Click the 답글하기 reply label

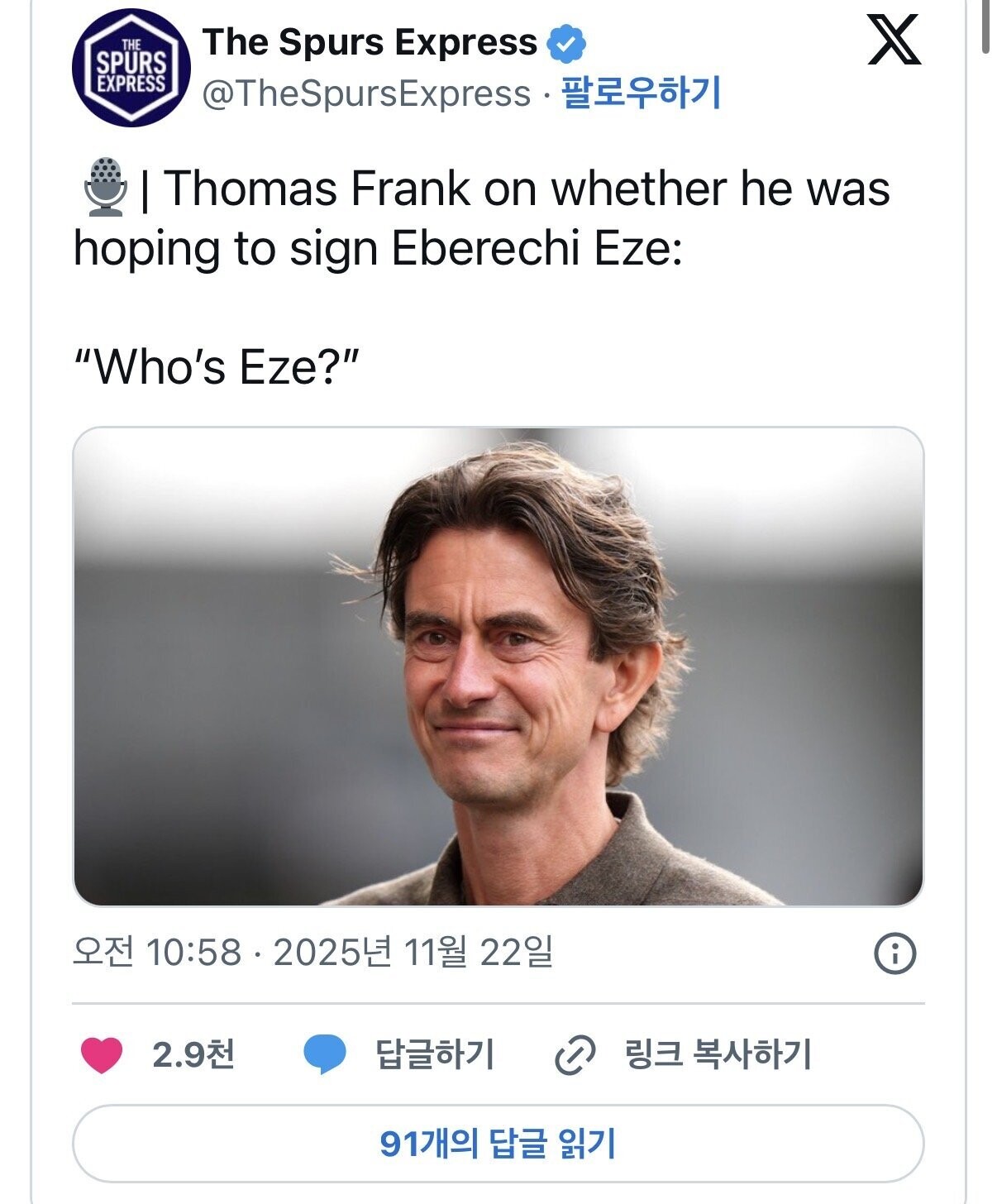point(435,1054)
